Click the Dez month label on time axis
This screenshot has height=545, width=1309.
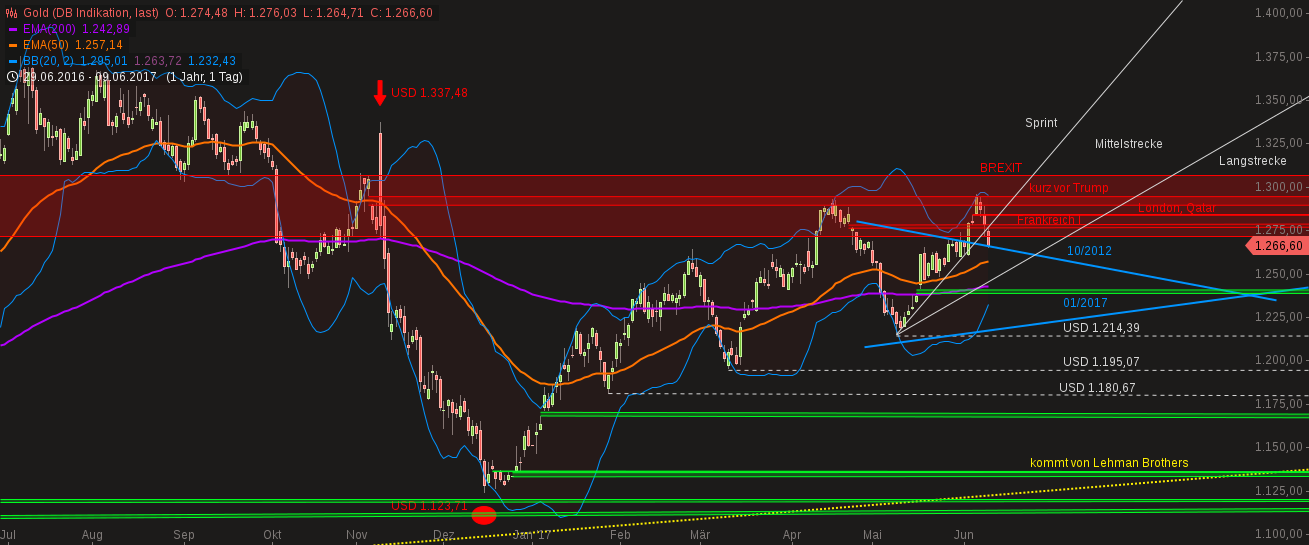pos(444,535)
